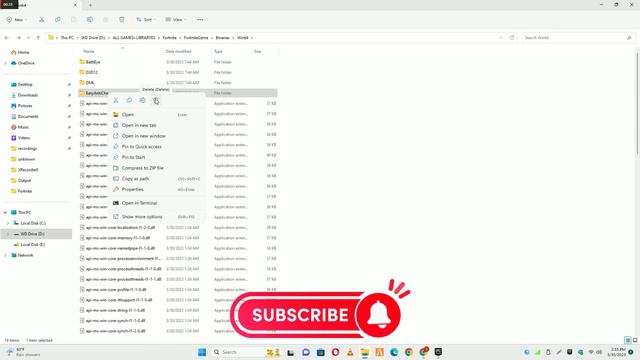Open the address bar history dropdown
Screen dimensions: 640x360
pyautogui.click(x=501, y=38)
